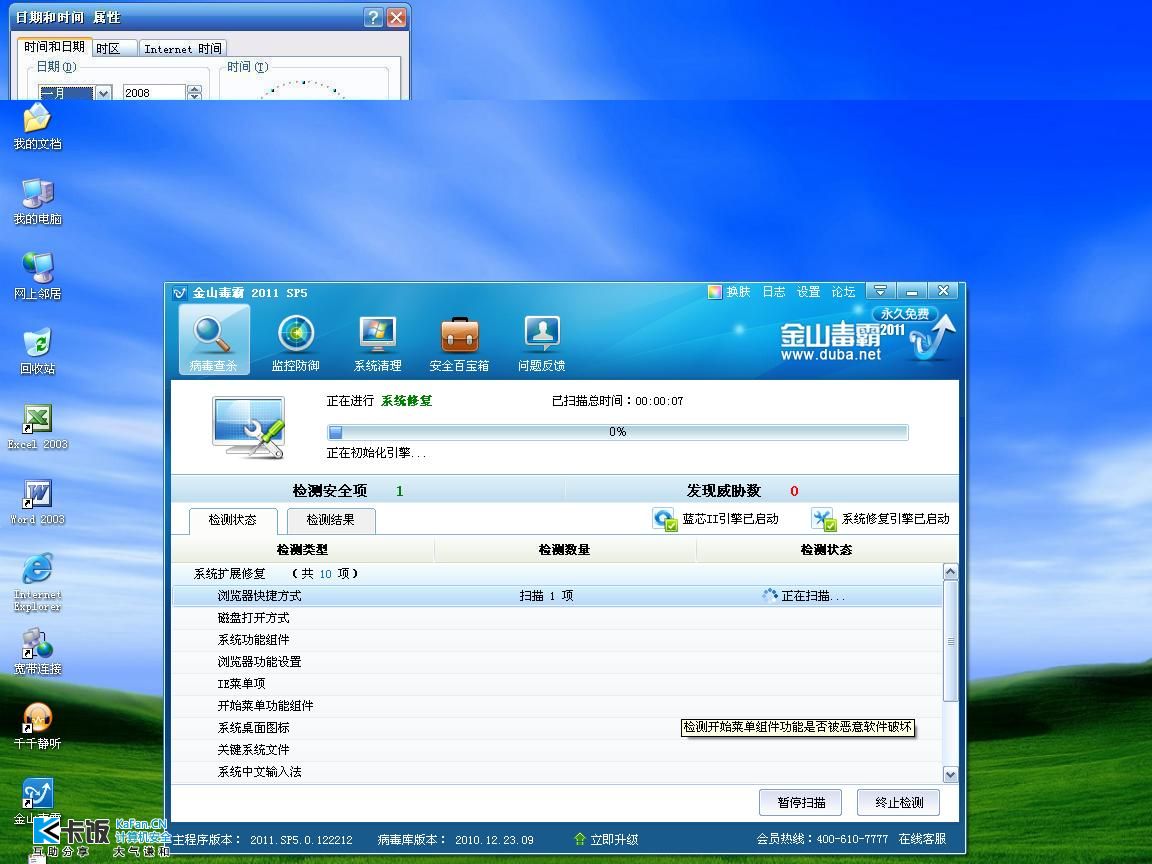Click the 立即升级 upgrade arrow icon

tap(580, 839)
